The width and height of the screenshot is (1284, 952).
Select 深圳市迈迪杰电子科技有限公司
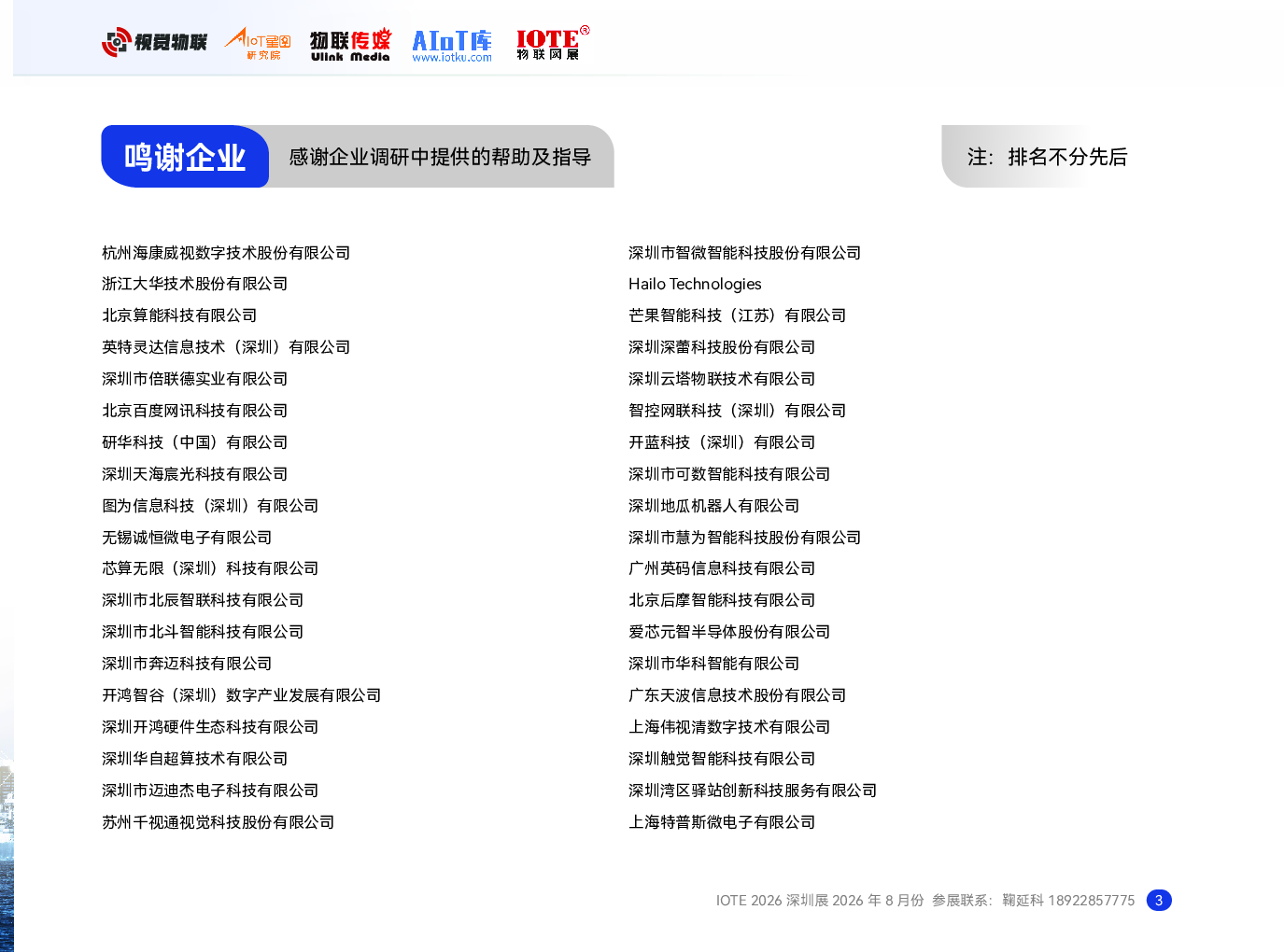click(x=210, y=791)
